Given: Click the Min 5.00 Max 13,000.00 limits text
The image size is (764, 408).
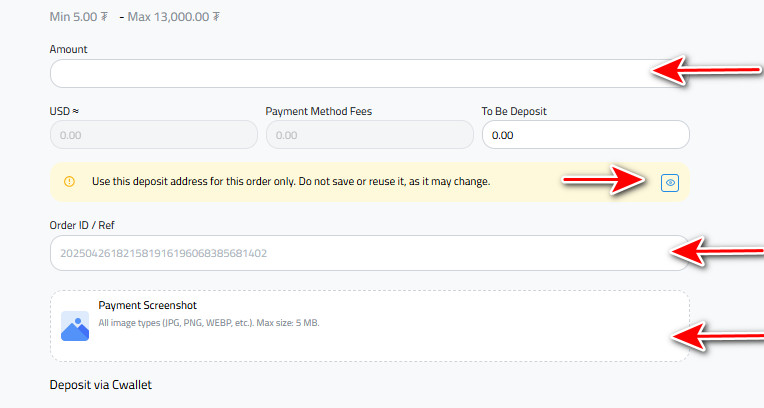Looking at the screenshot, I should [135, 17].
